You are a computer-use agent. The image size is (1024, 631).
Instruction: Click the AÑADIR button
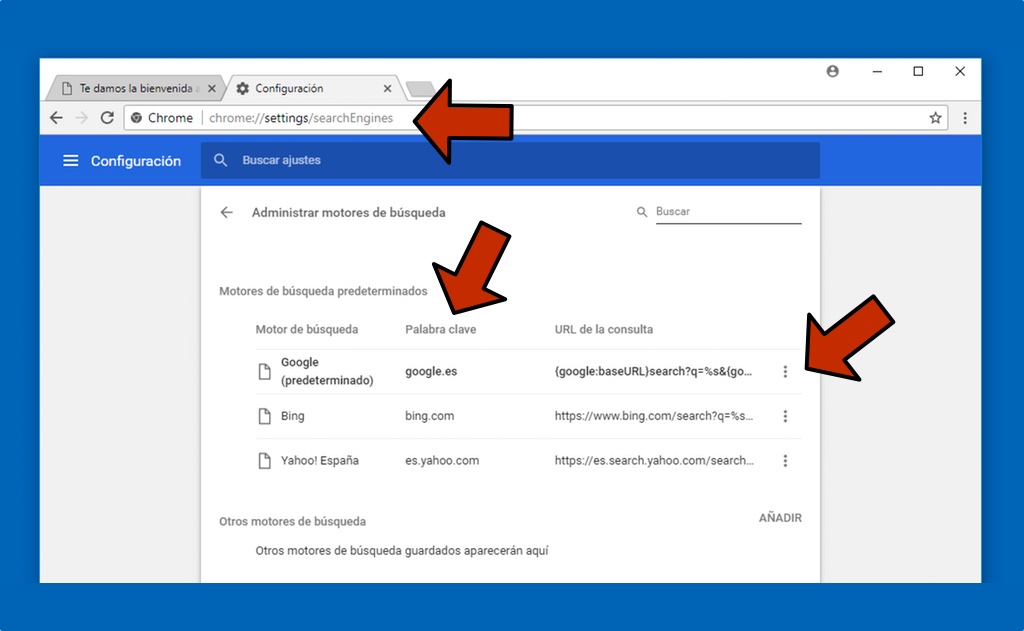coord(780,518)
